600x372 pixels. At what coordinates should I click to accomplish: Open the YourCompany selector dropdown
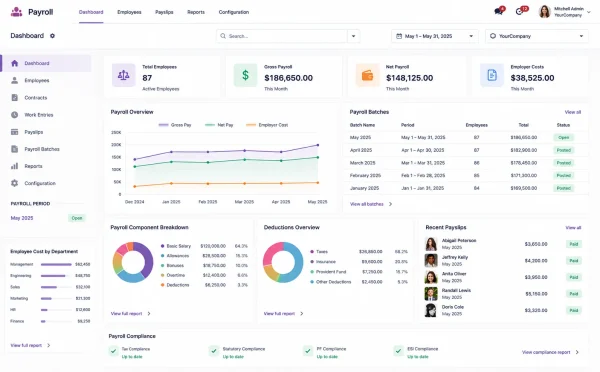[537, 36]
